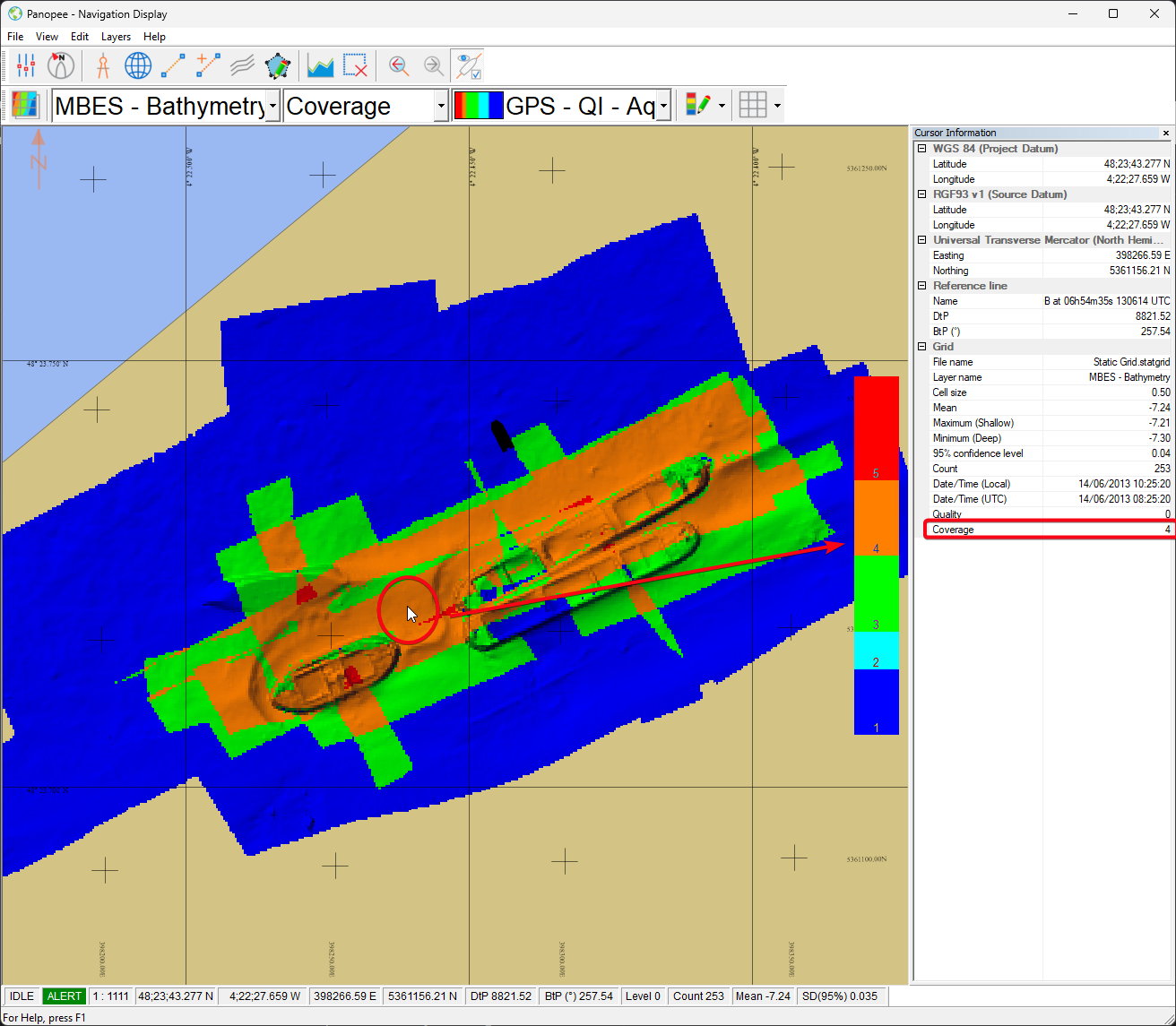Open the Coverage attribute dropdown
1176x1026 pixels.
440,106
